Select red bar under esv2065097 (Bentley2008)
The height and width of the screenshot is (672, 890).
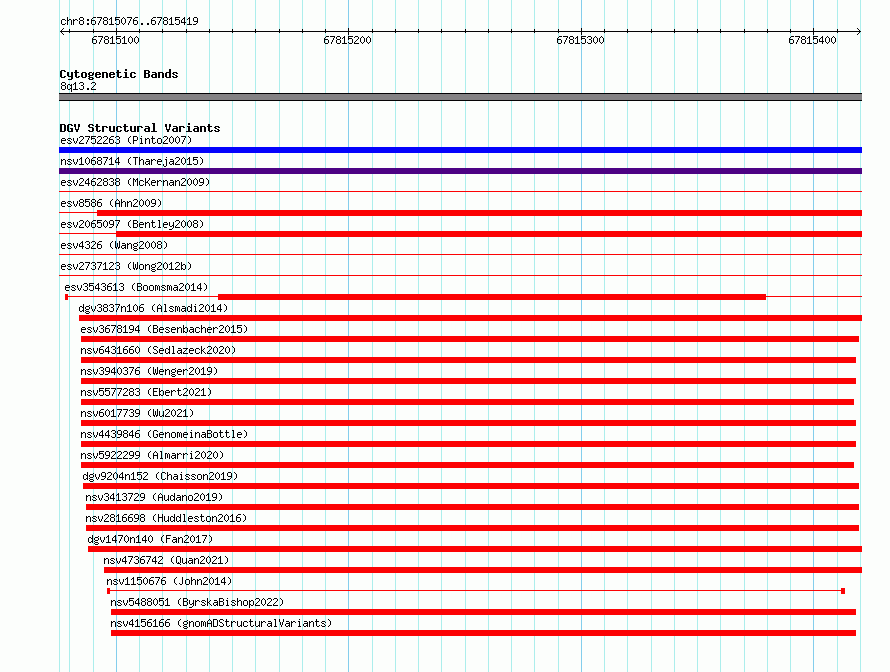[489, 234]
